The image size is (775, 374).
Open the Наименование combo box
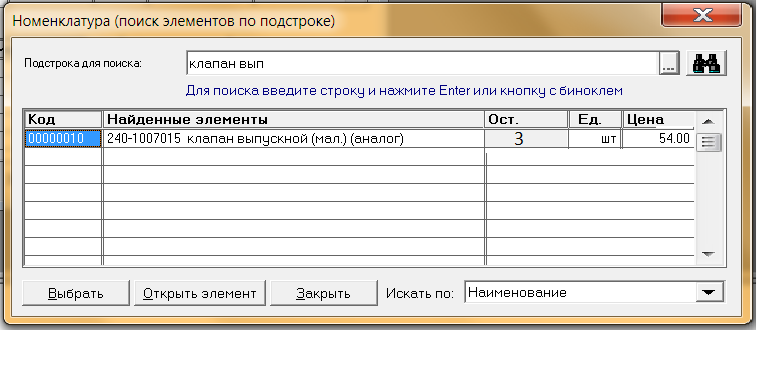pyautogui.click(x=594, y=292)
